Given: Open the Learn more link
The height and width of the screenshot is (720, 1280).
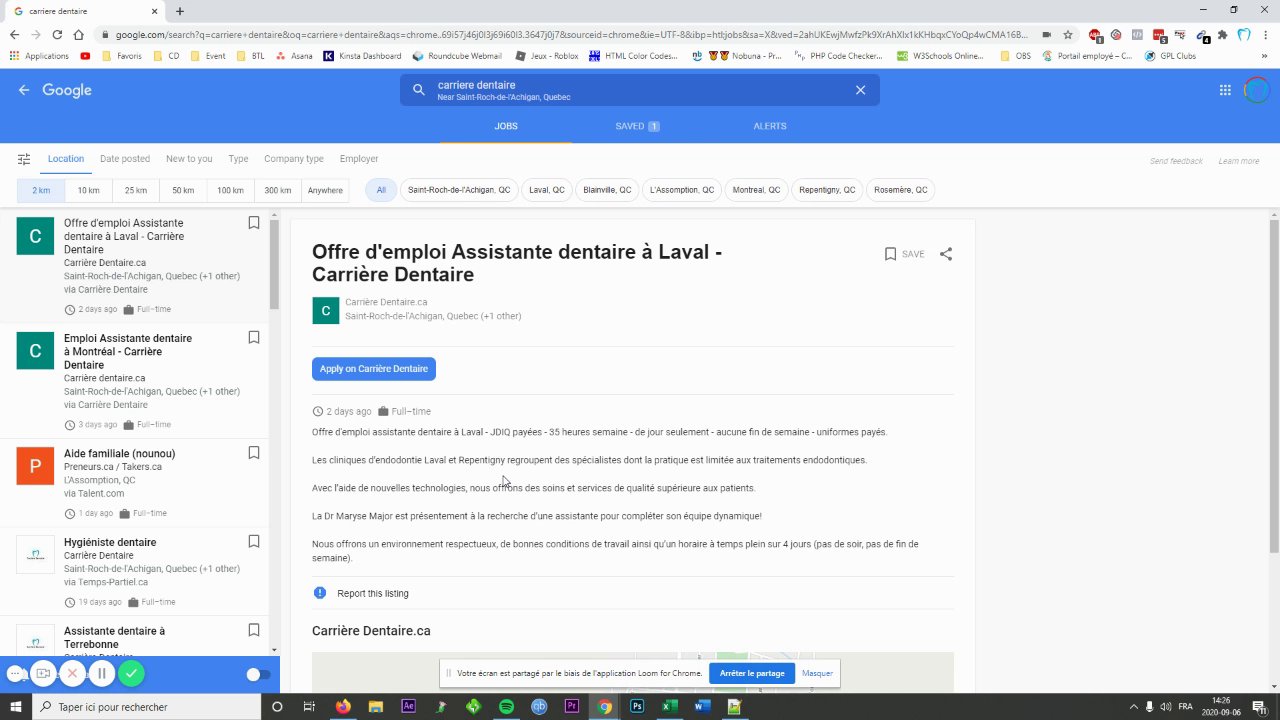Looking at the screenshot, I should pyautogui.click(x=1238, y=161).
